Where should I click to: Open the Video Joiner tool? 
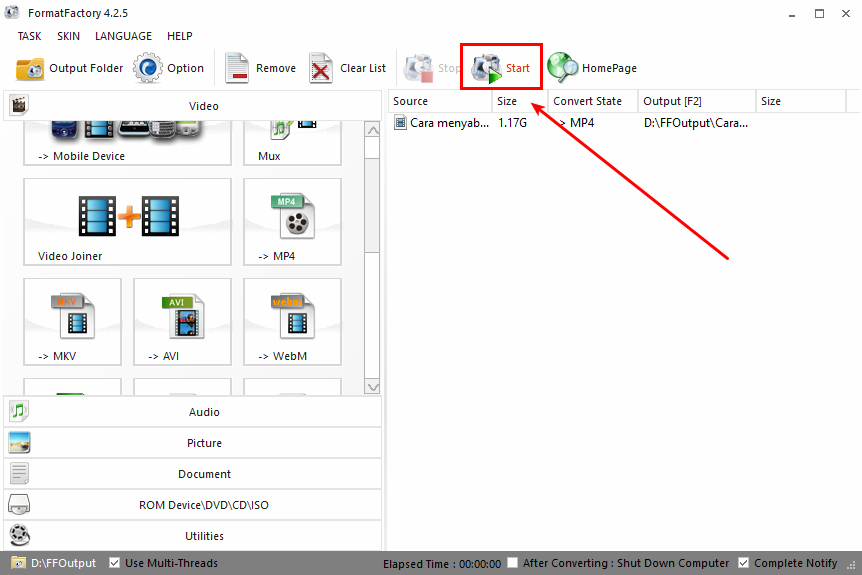(x=127, y=222)
